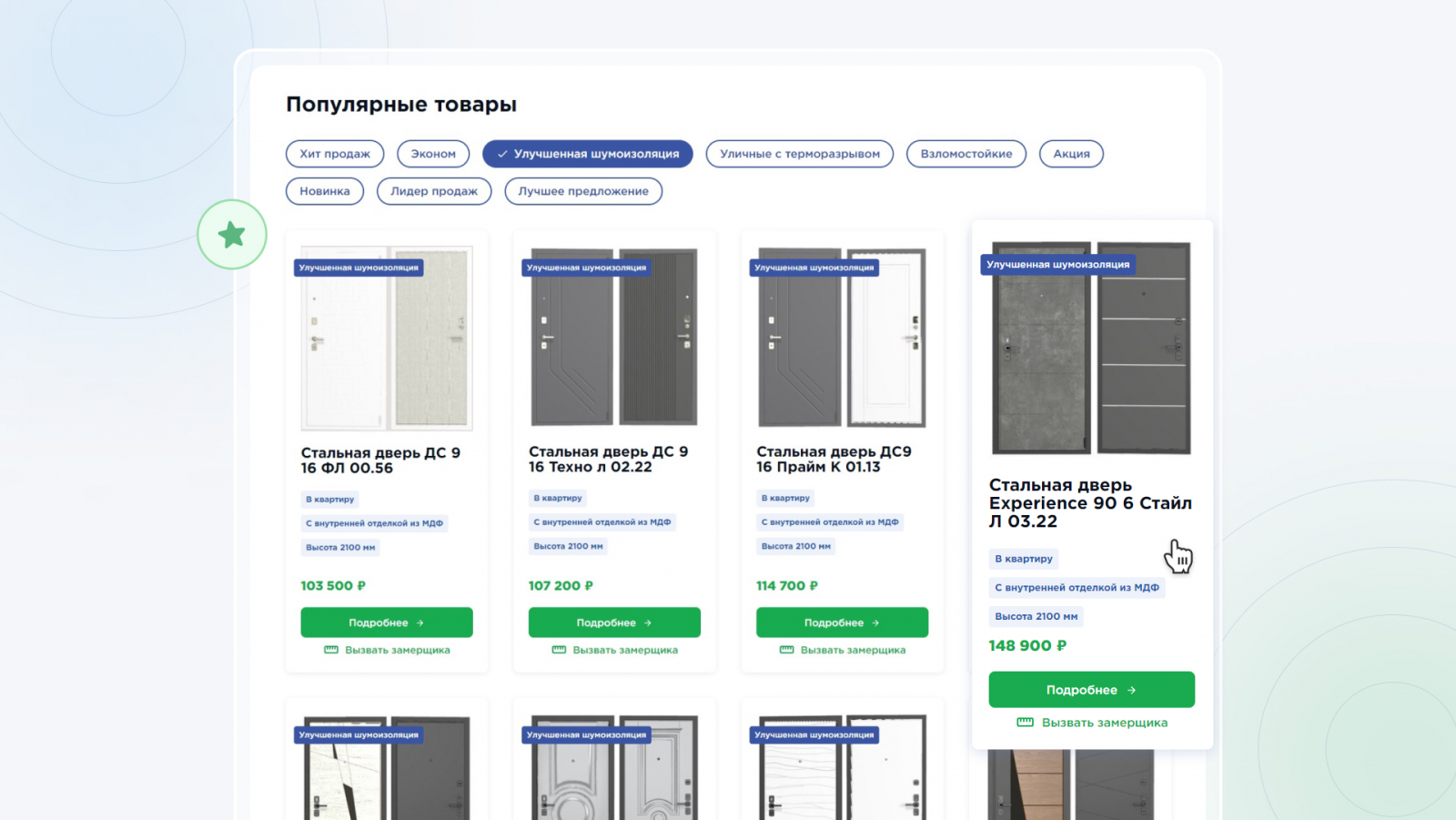Open the ДС 9 16 ФЛ 00.56 product title
Viewport: 1456px width, 820px height.
coord(380,461)
